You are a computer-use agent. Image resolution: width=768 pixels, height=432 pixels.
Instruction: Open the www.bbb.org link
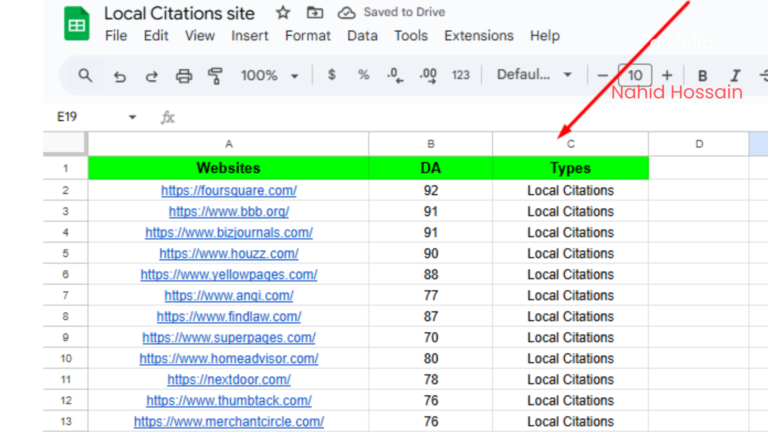click(x=229, y=212)
